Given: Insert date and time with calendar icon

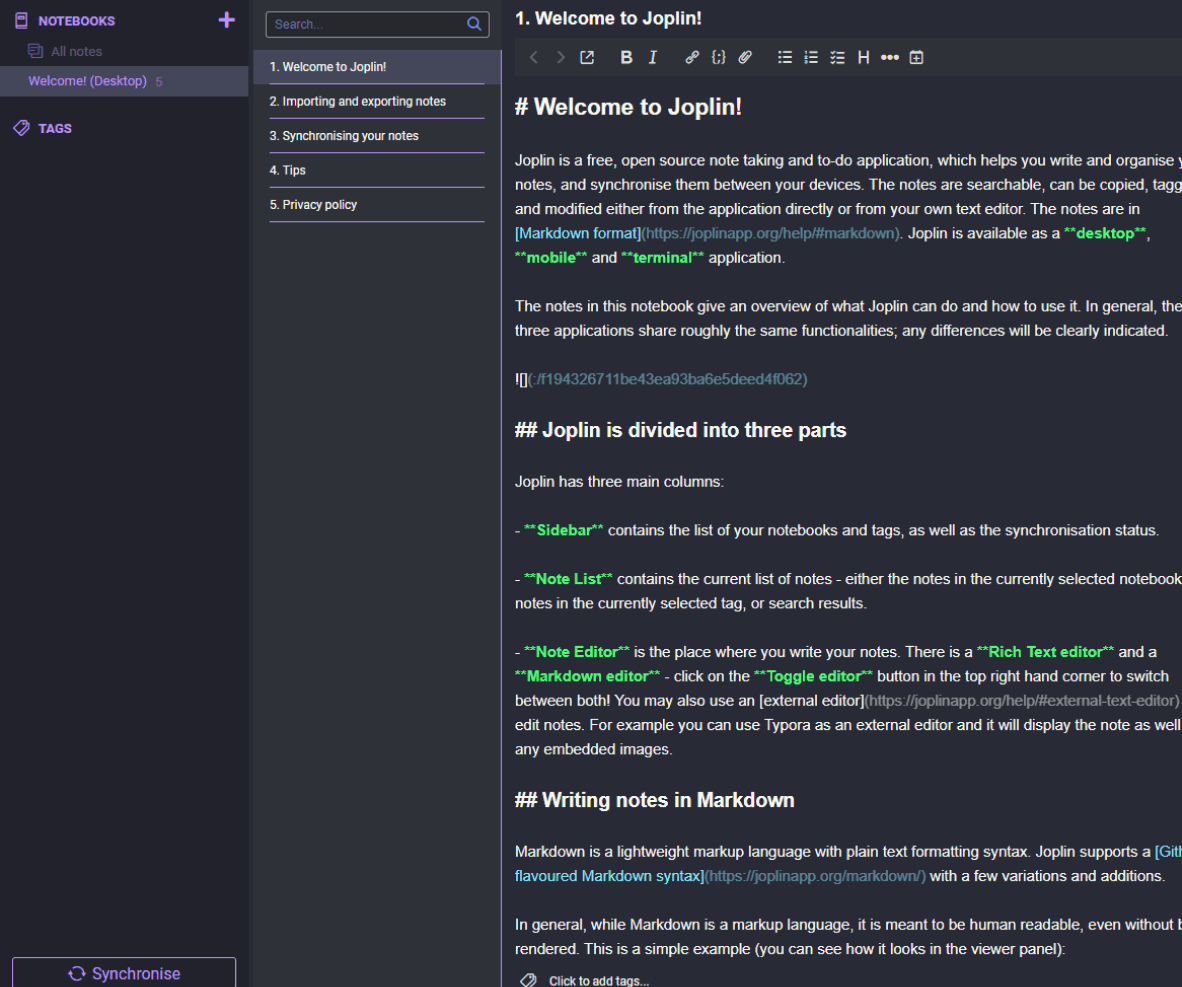Looking at the screenshot, I should (916, 57).
